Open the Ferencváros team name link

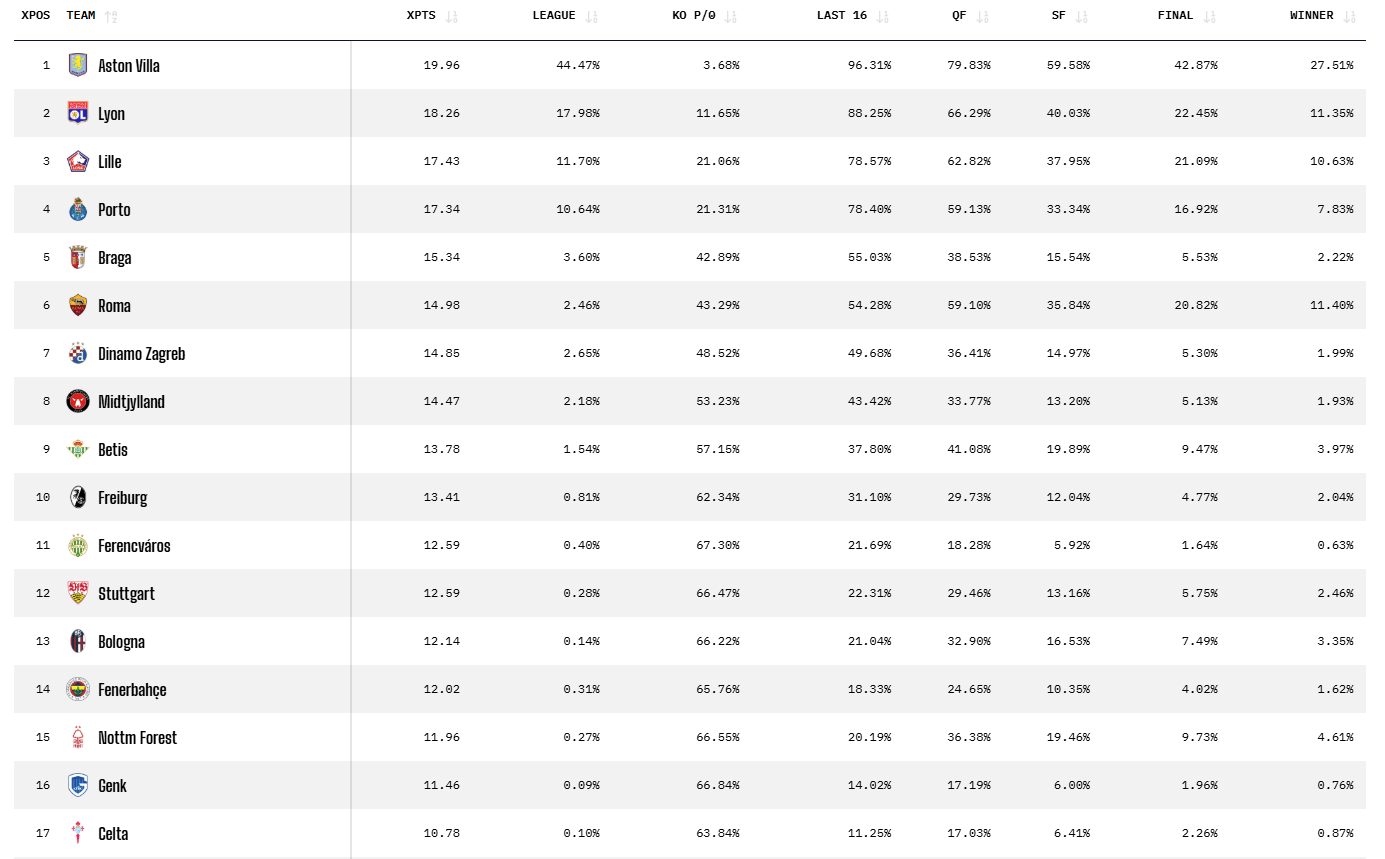click(x=134, y=546)
